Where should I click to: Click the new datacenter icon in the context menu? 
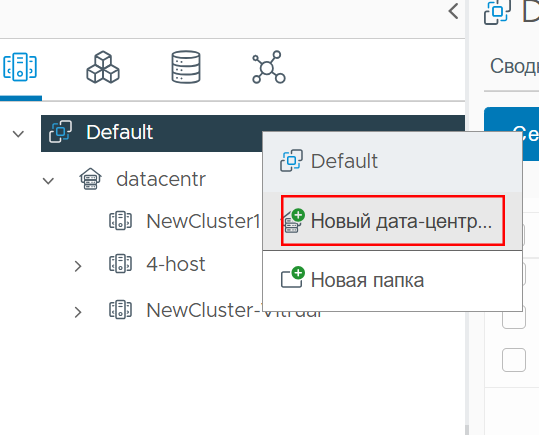293,221
